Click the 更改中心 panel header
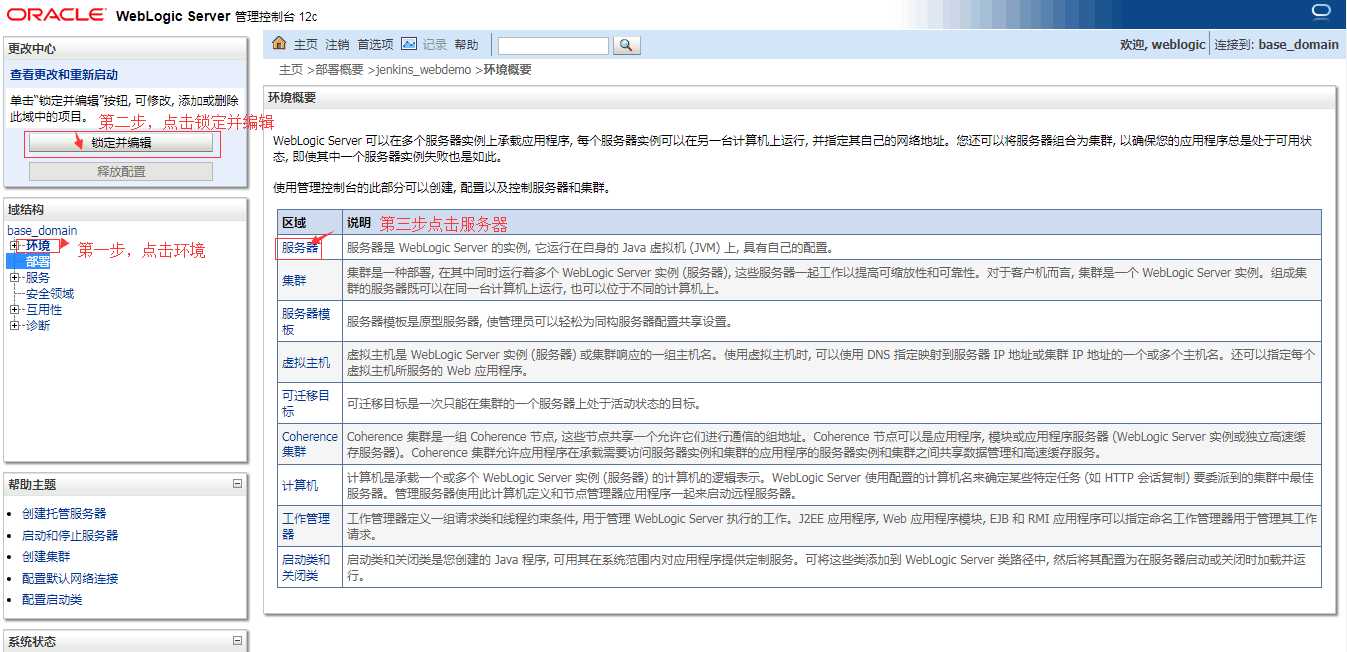This screenshot has width=1347, height=652. (x=32, y=48)
